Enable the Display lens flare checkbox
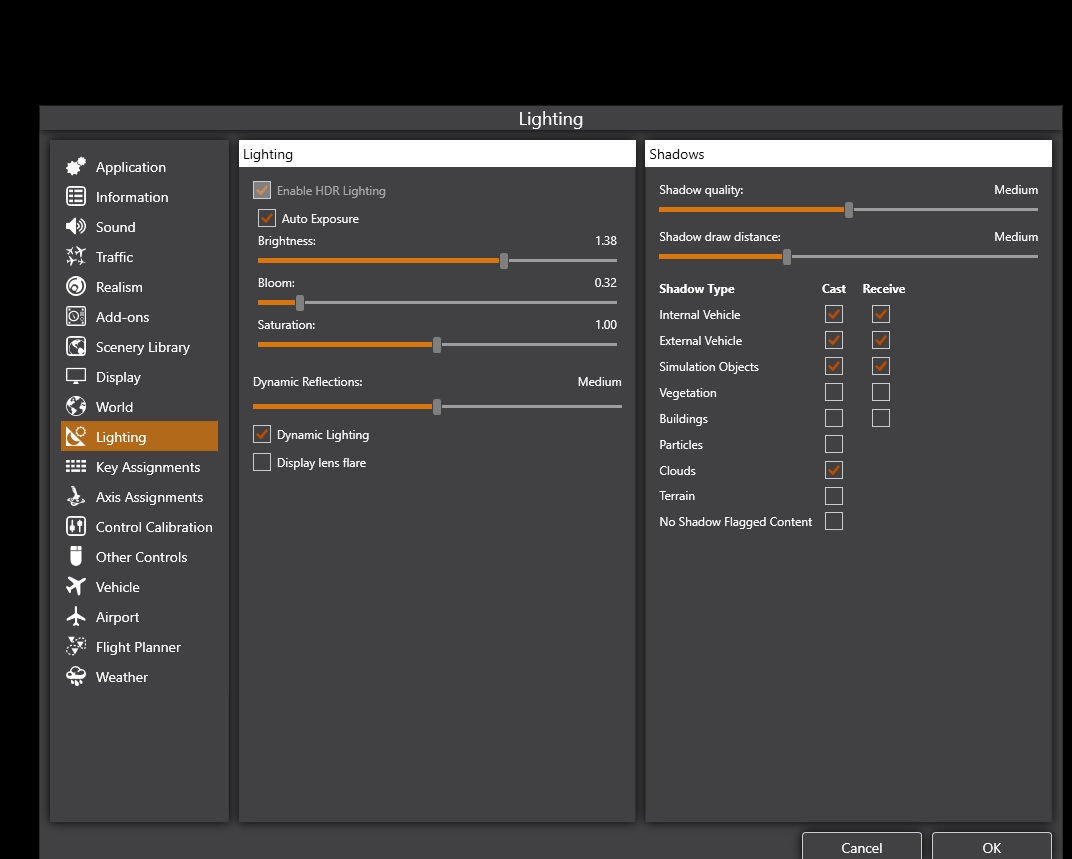1072x859 pixels. pos(262,462)
